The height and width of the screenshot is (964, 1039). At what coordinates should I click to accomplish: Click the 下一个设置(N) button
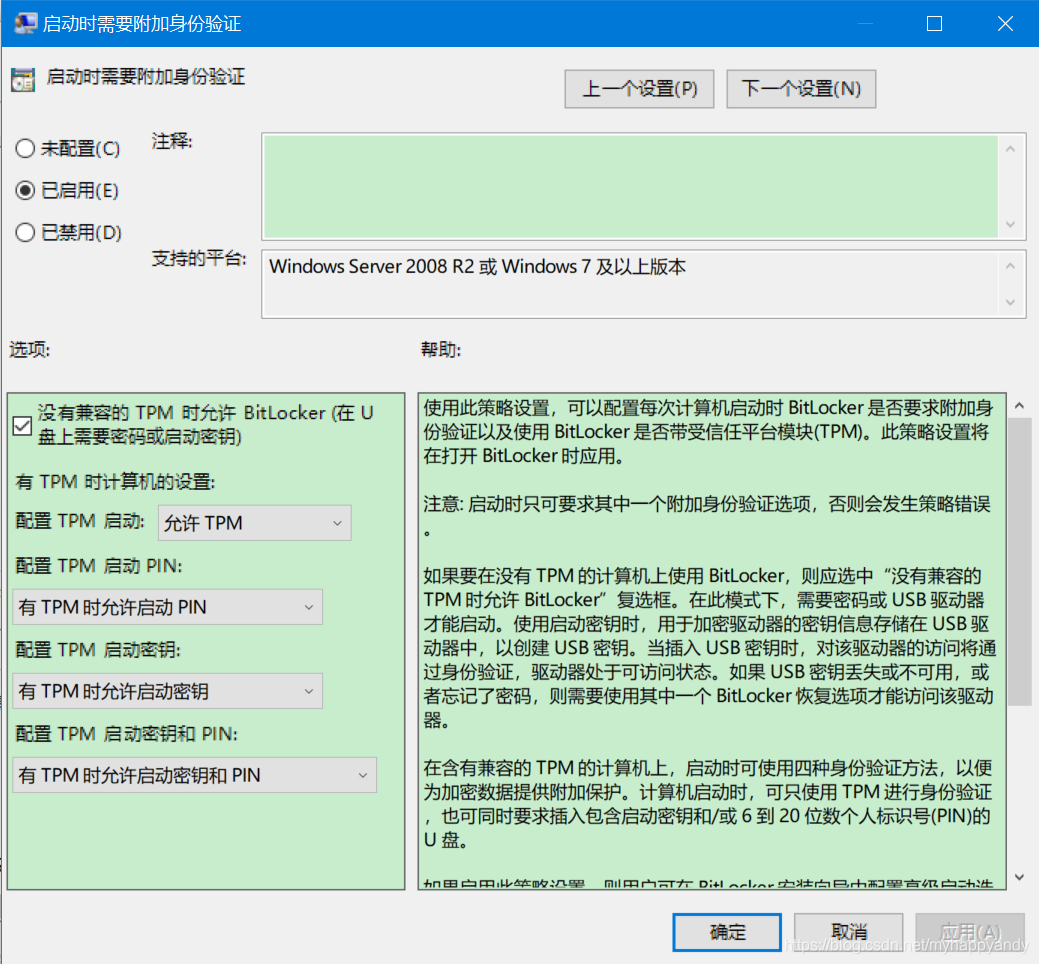pos(801,89)
